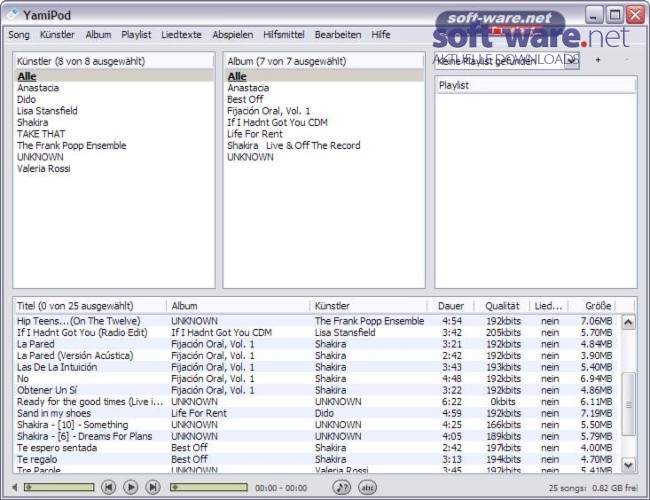Sort songs by Künstler column header
This screenshot has width=650, height=500.
coord(369,306)
